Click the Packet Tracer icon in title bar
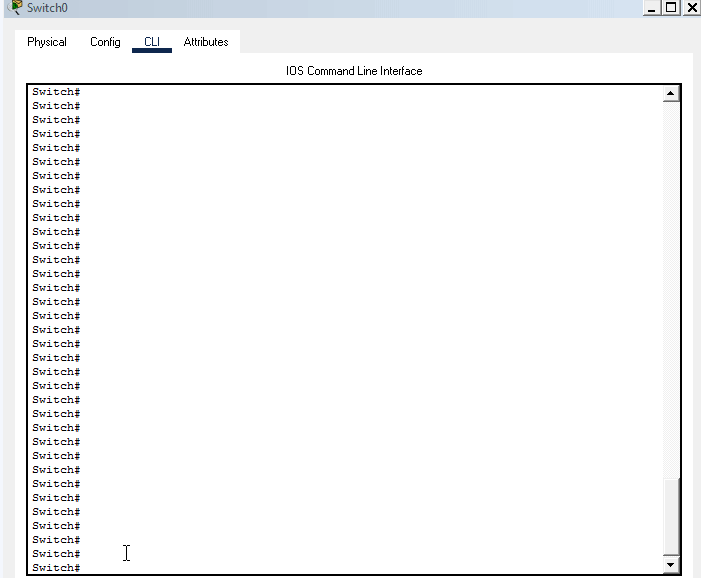 [x=13, y=8]
